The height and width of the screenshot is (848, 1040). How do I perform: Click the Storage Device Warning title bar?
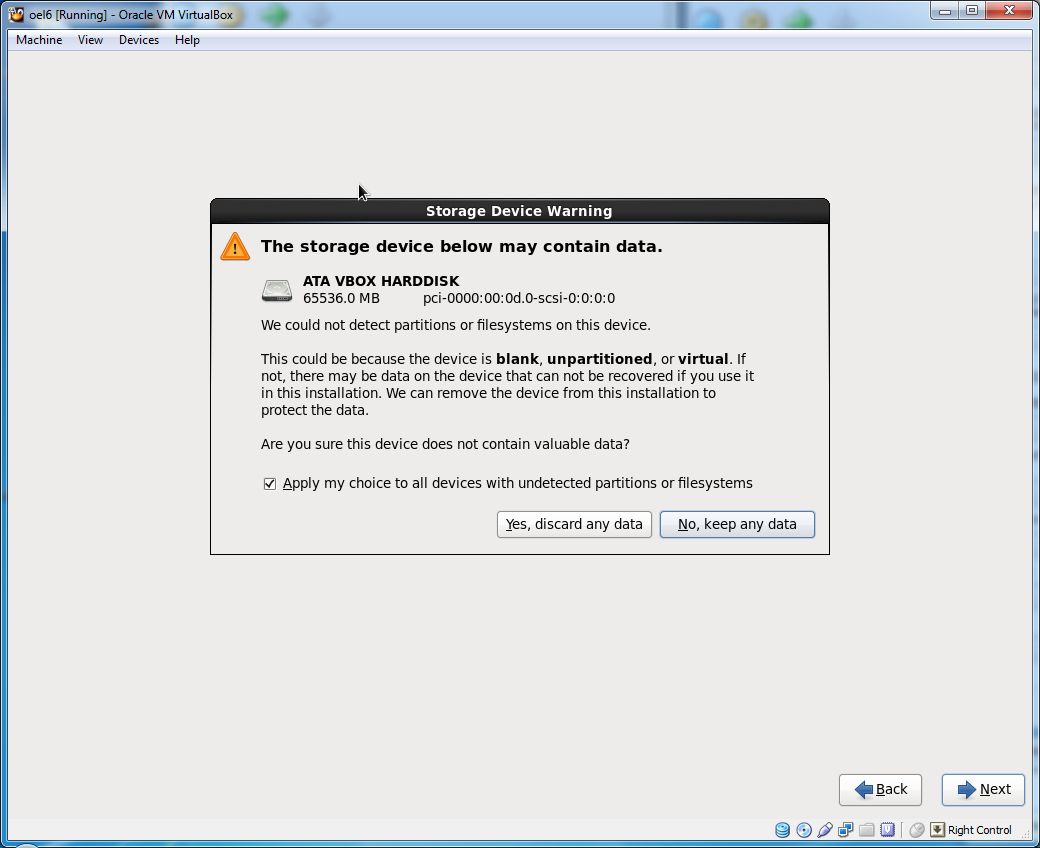519,211
